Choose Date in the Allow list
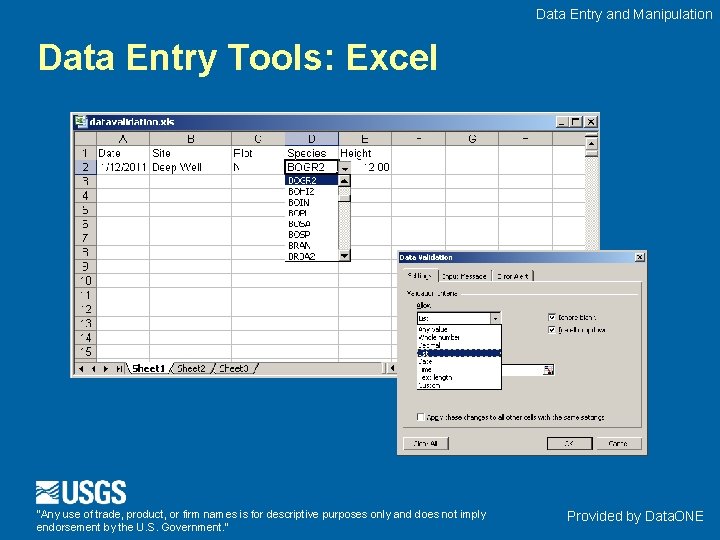720x540 pixels. (459, 361)
